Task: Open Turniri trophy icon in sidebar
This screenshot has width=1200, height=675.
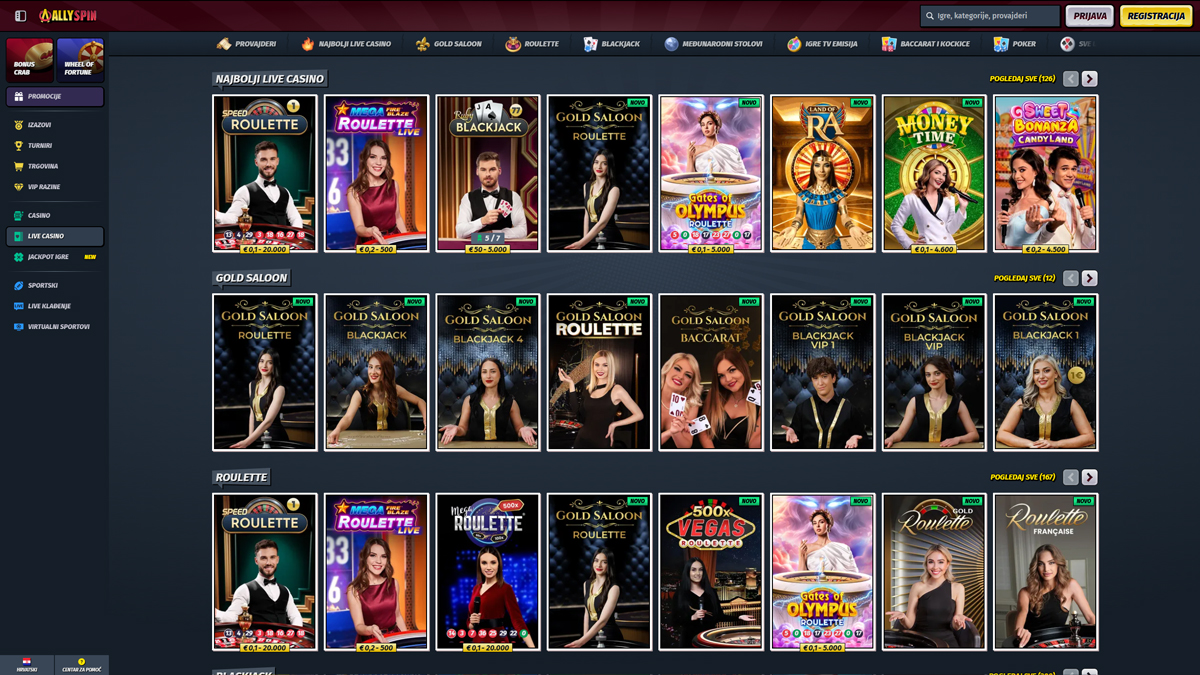Action: coord(18,146)
